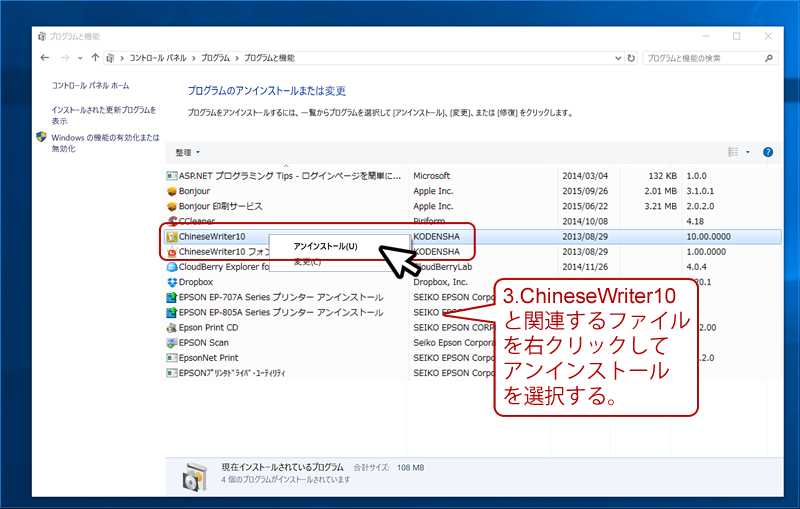800x509 pixels.
Task: Click version 4.18 of CCleaner
Action: [x=695, y=221]
